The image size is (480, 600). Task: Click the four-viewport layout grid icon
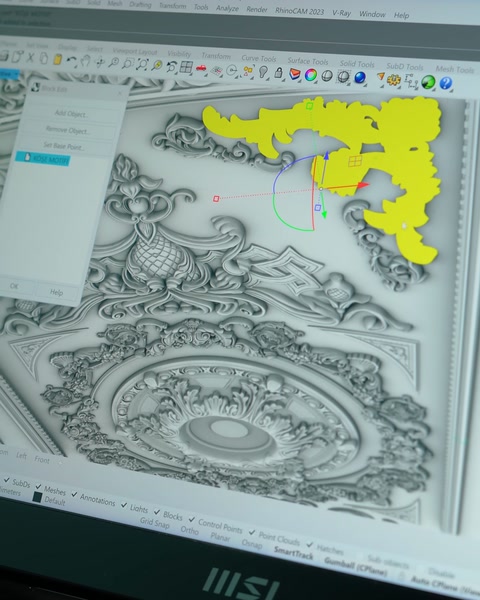click(186, 67)
